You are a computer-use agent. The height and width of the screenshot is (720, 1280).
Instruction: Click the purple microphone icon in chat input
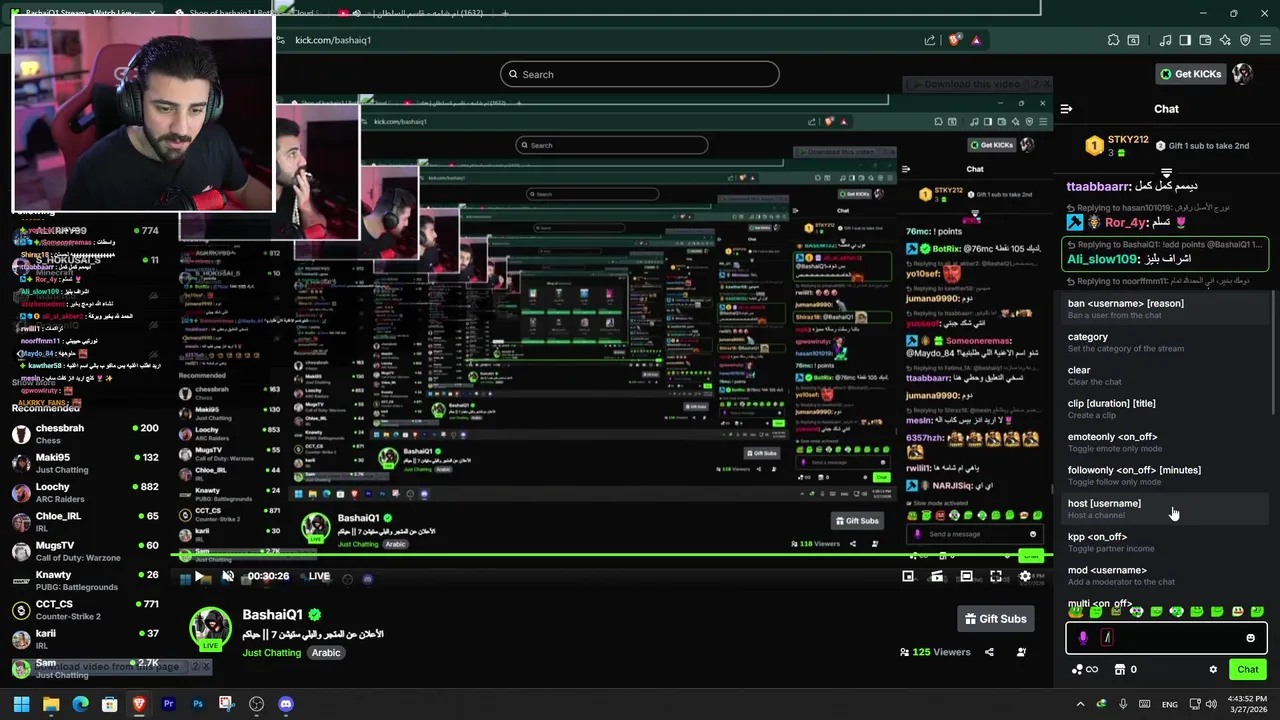(1083, 638)
